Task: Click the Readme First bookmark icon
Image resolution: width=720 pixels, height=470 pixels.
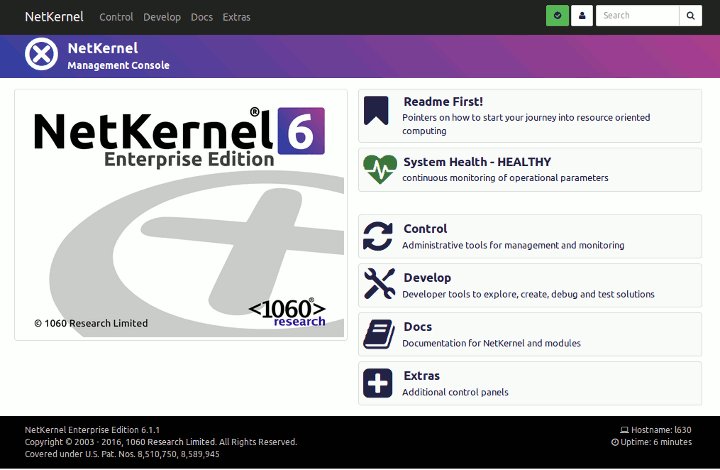Action: tap(376, 111)
